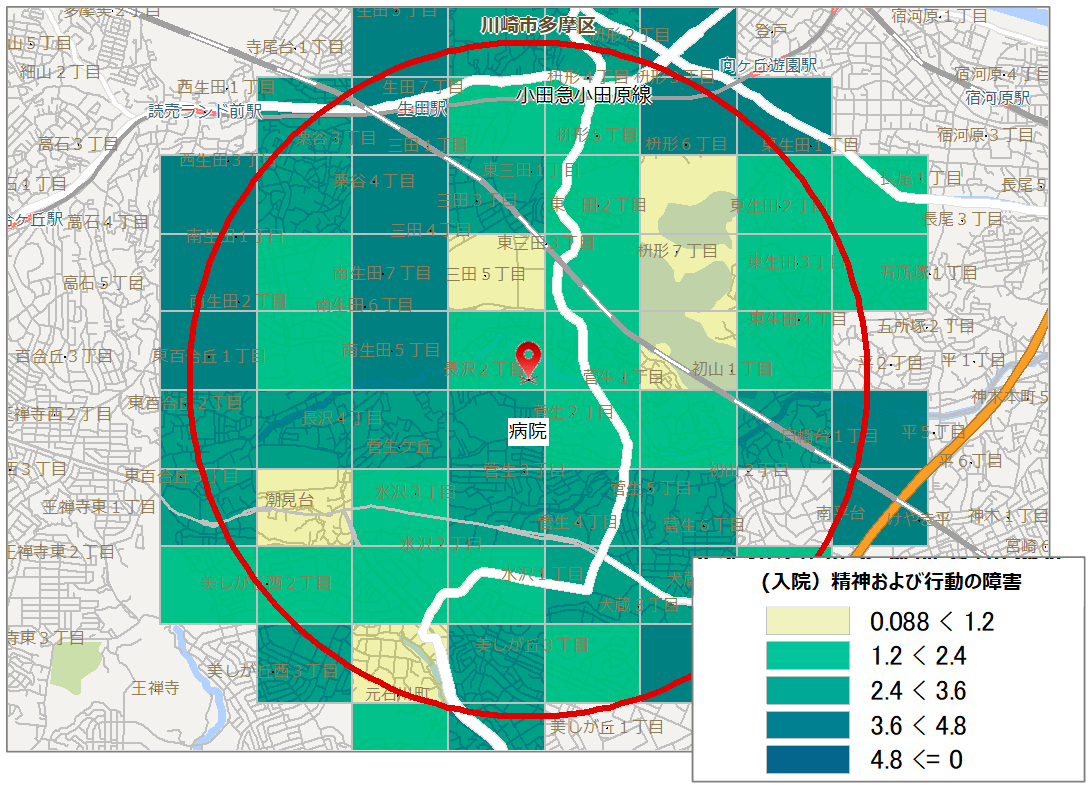This screenshot has height=788, width=1091.
Task: Click the 潮見台 area label
Action: click(x=289, y=499)
